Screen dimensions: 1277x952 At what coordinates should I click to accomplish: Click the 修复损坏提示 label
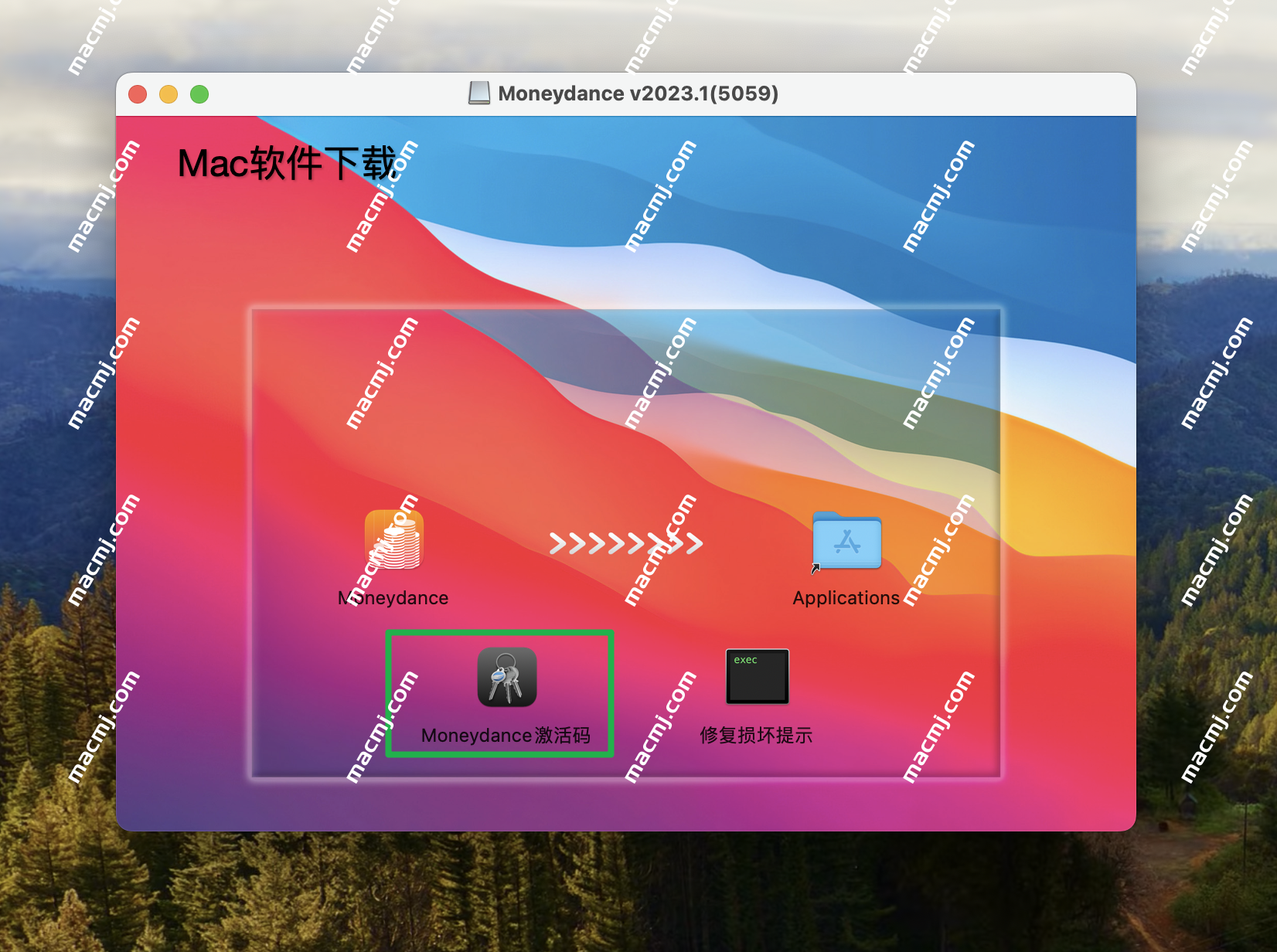[756, 736]
